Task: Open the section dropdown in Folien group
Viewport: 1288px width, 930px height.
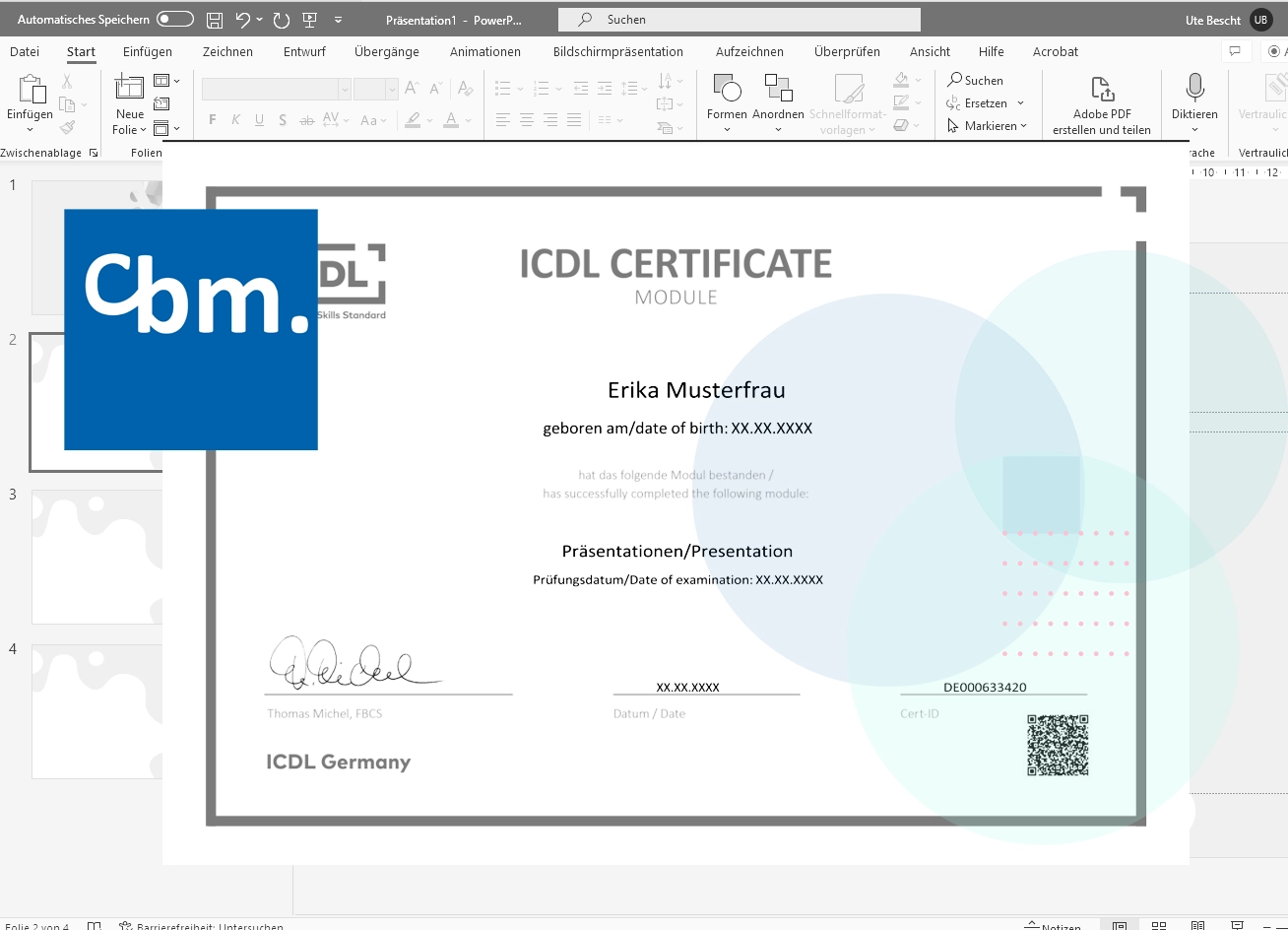Action: (x=167, y=128)
